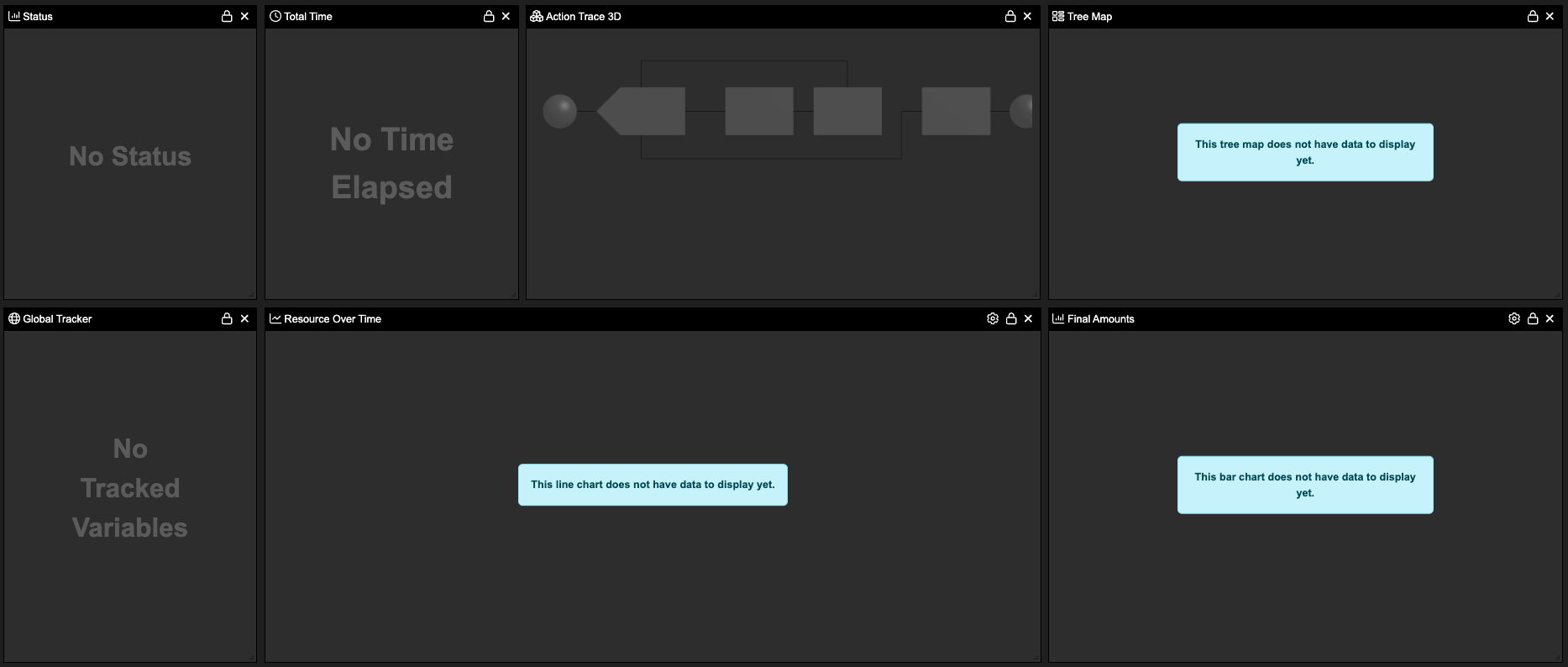Close the Total Time panel

[x=506, y=16]
